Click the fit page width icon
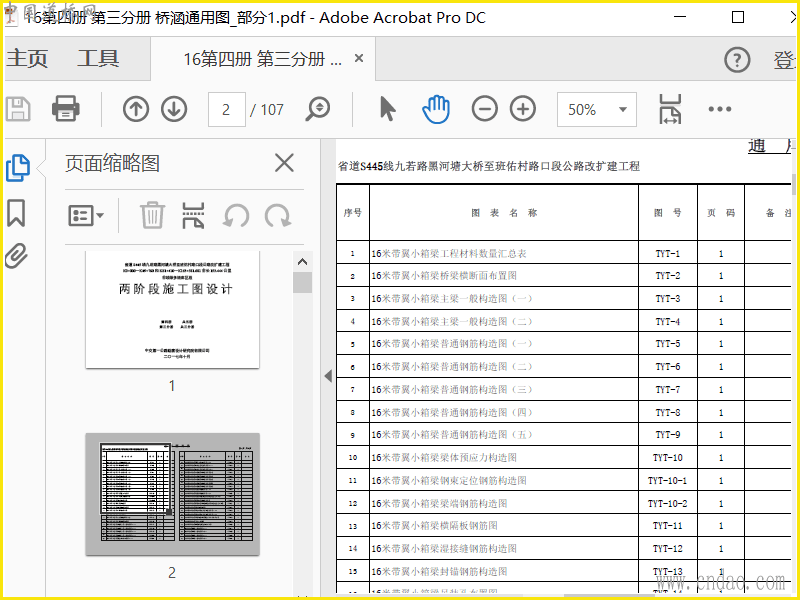Screen dimensions: 800x600 point(670,109)
